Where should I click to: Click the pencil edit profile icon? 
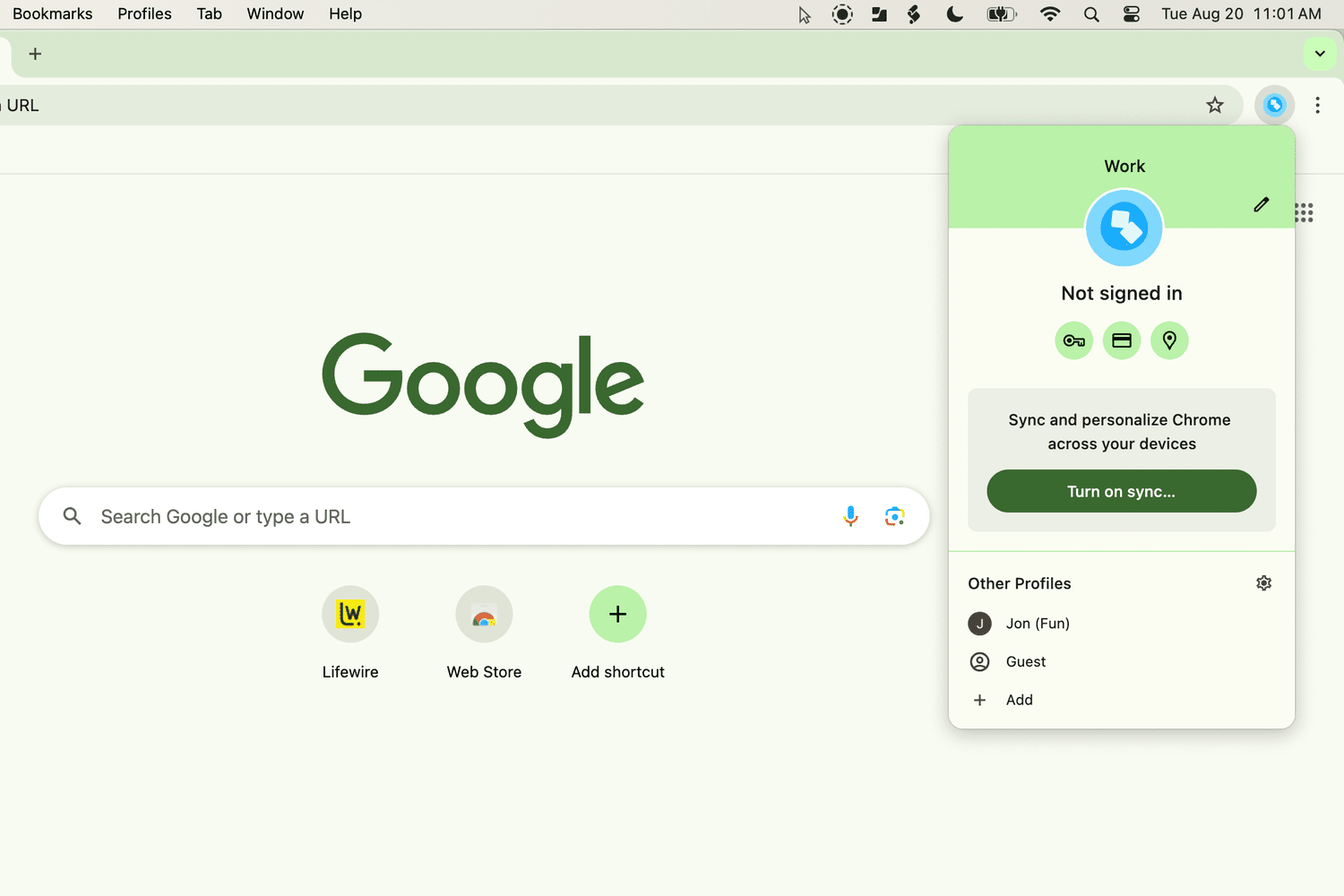click(1262, 204)
